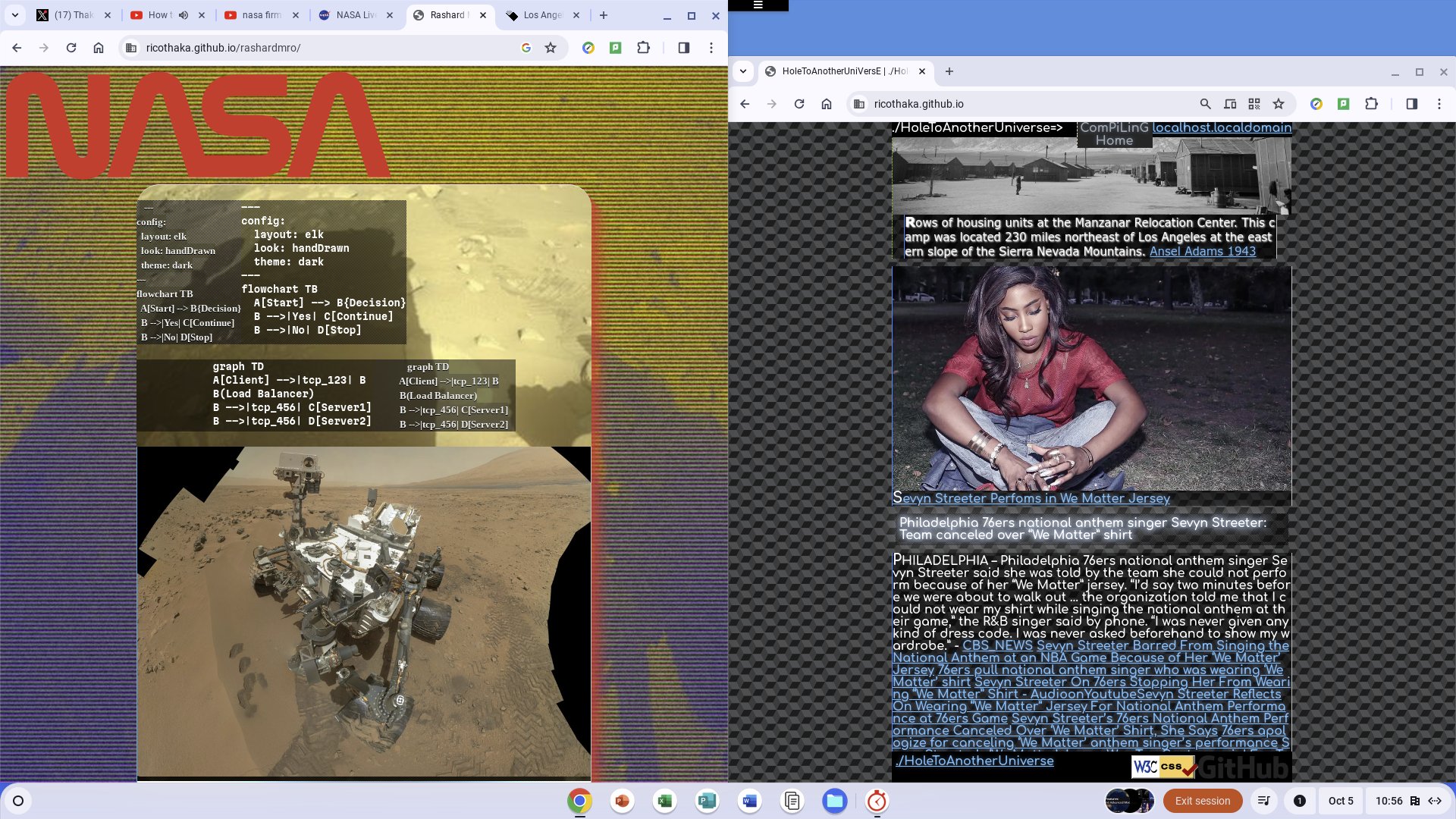Click green P extension in left window

tap(616, 48)
